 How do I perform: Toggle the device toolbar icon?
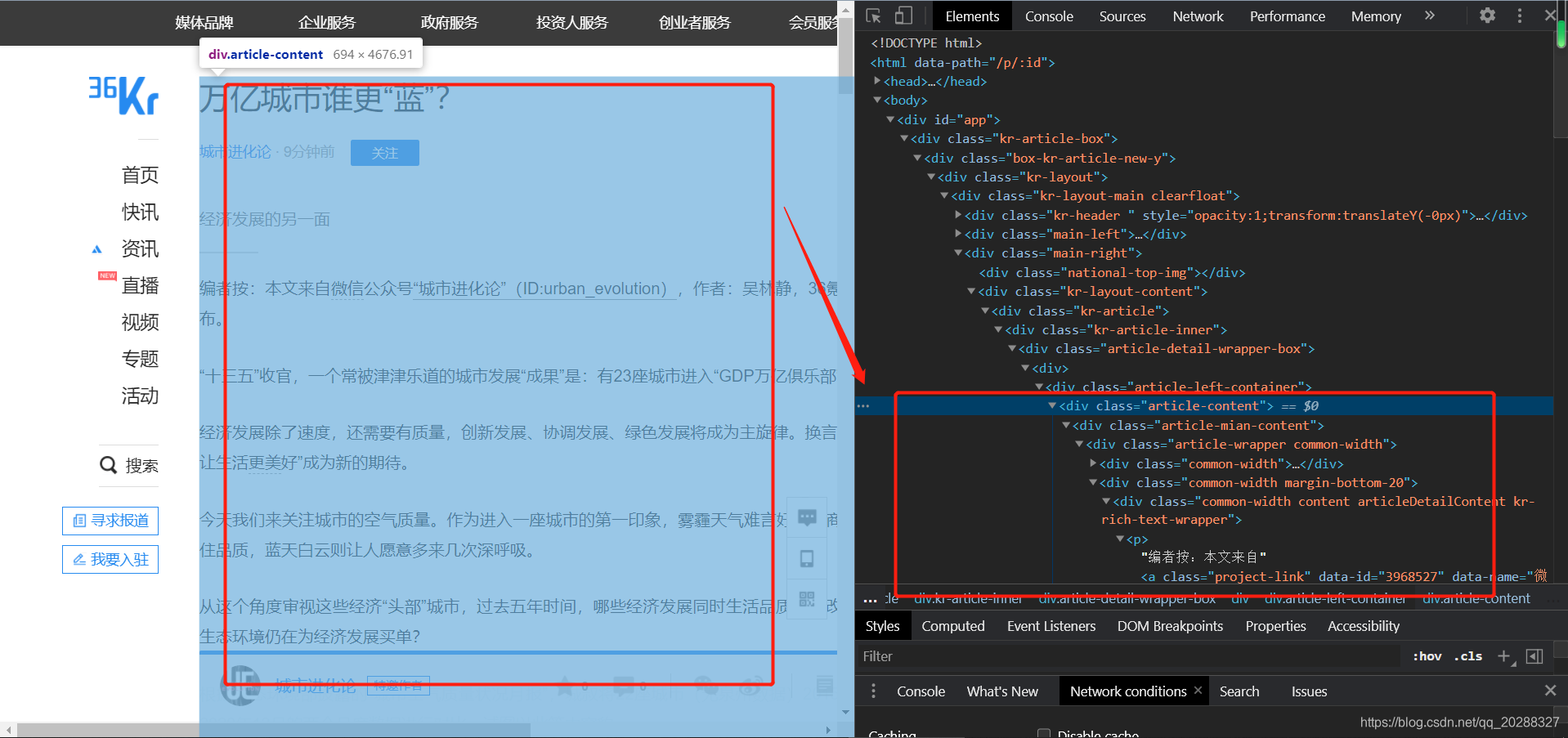click(x=903, y=16)
